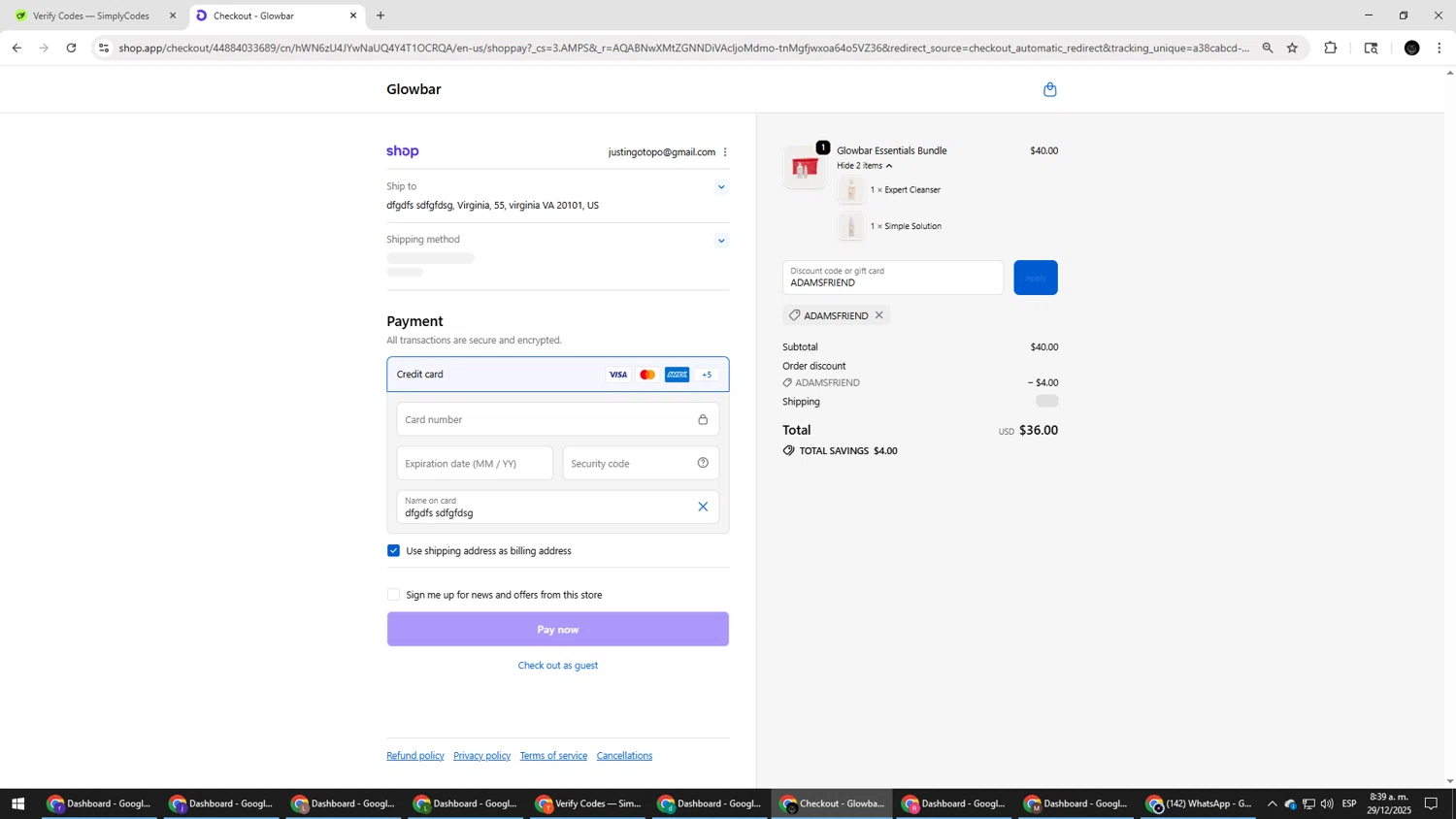Viewport: 1456px width, 819px height.
Task: Open Verify Codes taskbar window
Action: 590,803
